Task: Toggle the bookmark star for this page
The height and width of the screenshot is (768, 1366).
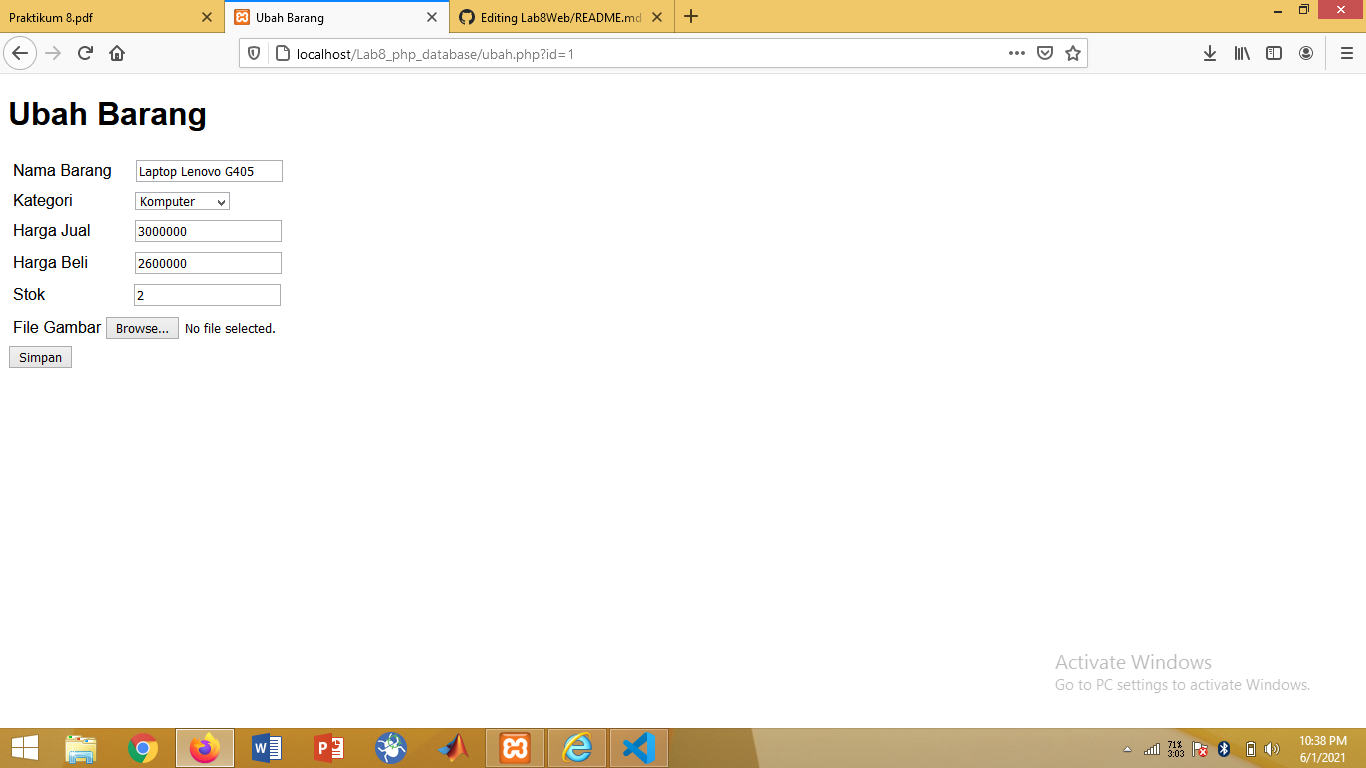Action: (1072, 53)
